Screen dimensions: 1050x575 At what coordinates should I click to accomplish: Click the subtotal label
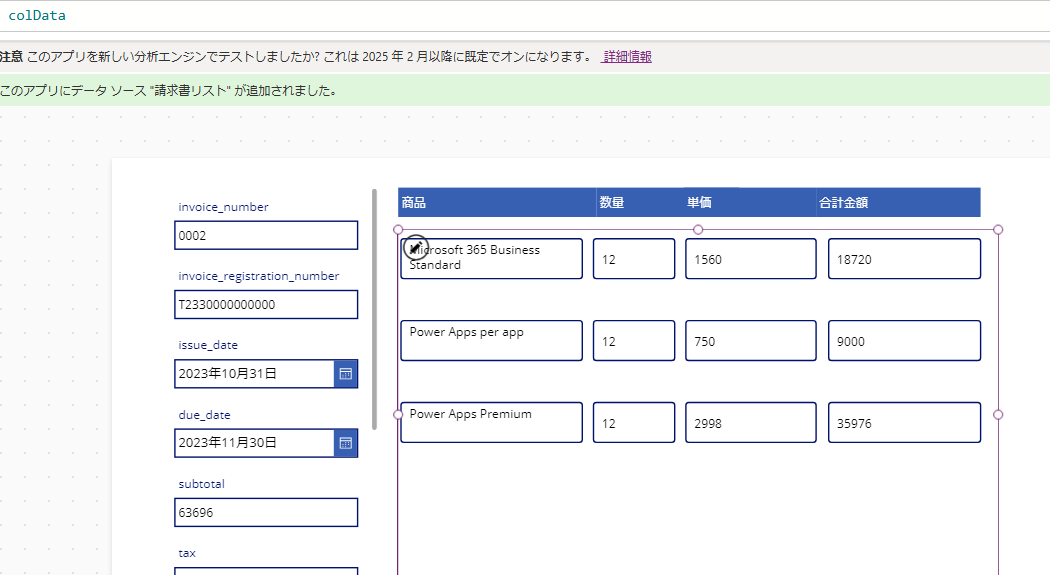coord(202,484)
